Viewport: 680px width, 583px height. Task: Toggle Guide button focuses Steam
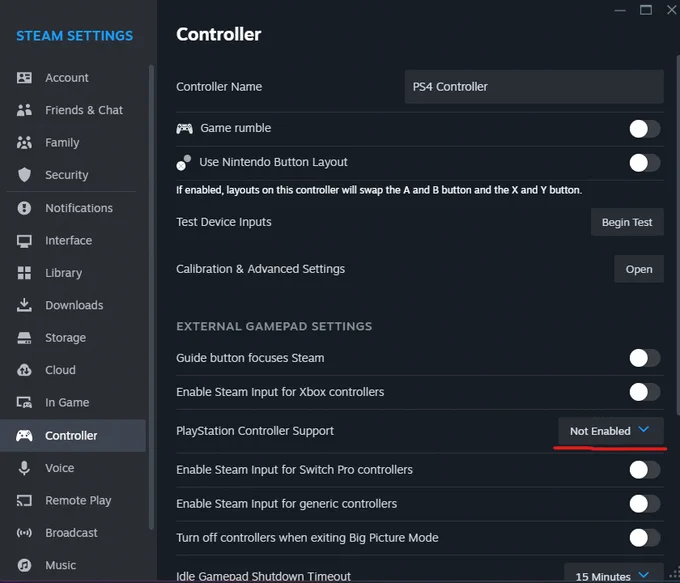645,358
